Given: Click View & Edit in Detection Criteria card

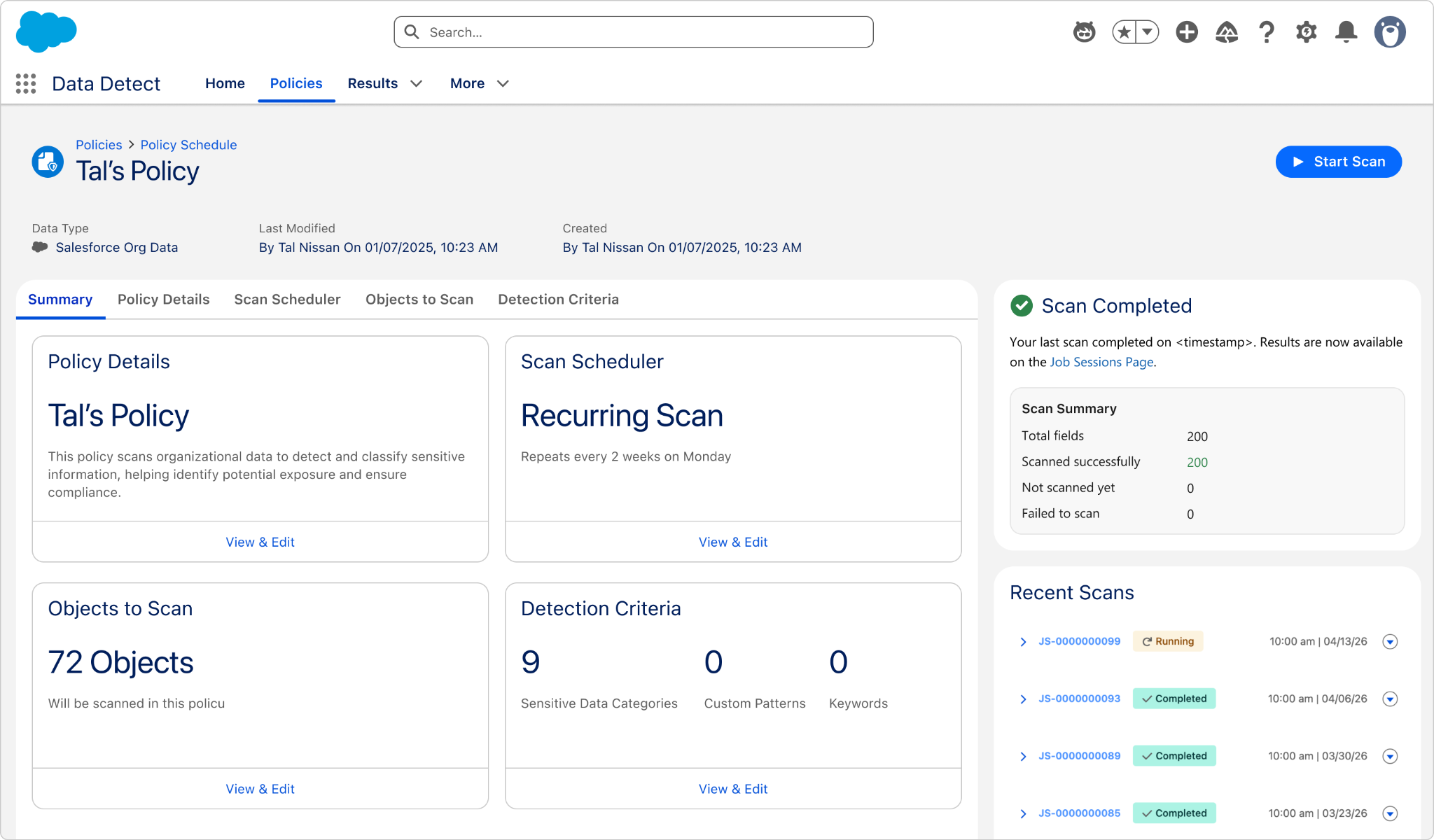Looking at the screenshot, I should coord(733,789).
